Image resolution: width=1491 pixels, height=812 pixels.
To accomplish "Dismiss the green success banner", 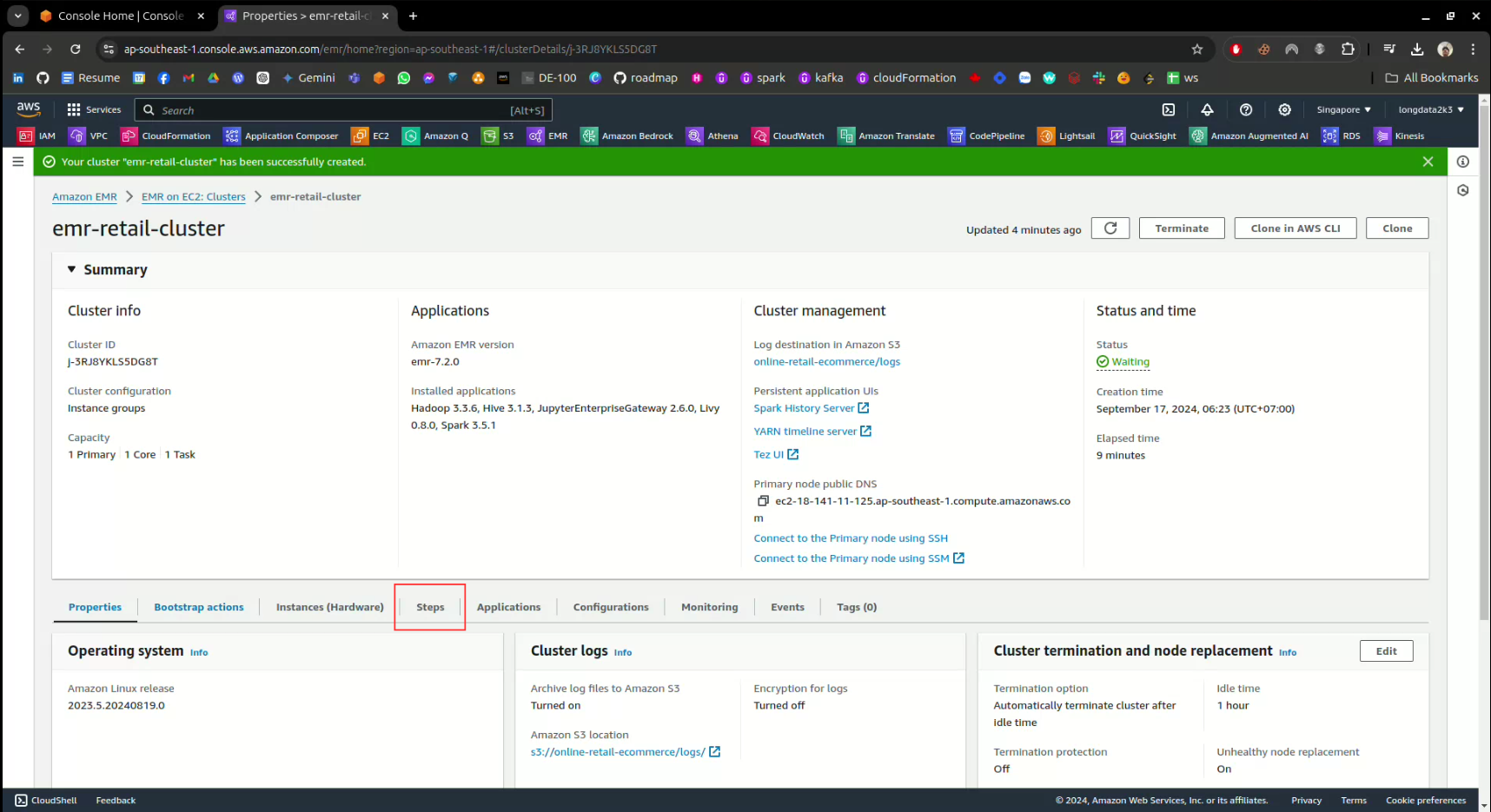I will (x=1428, y=162).
